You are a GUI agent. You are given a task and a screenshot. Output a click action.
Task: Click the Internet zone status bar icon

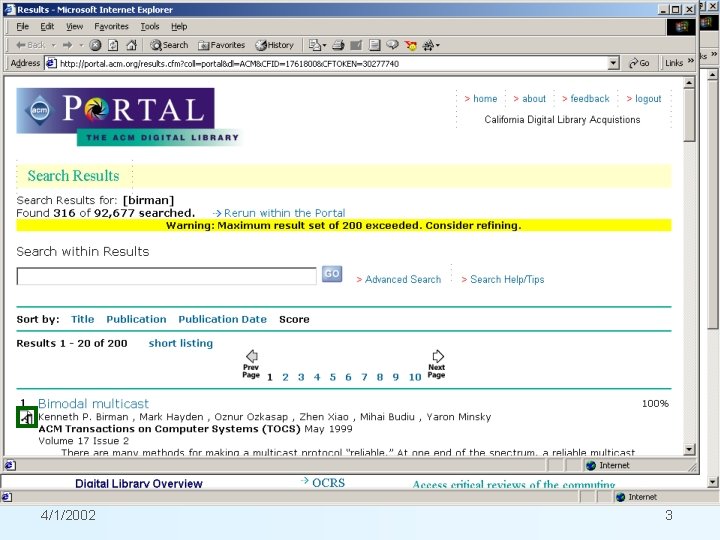pos(591,466)
